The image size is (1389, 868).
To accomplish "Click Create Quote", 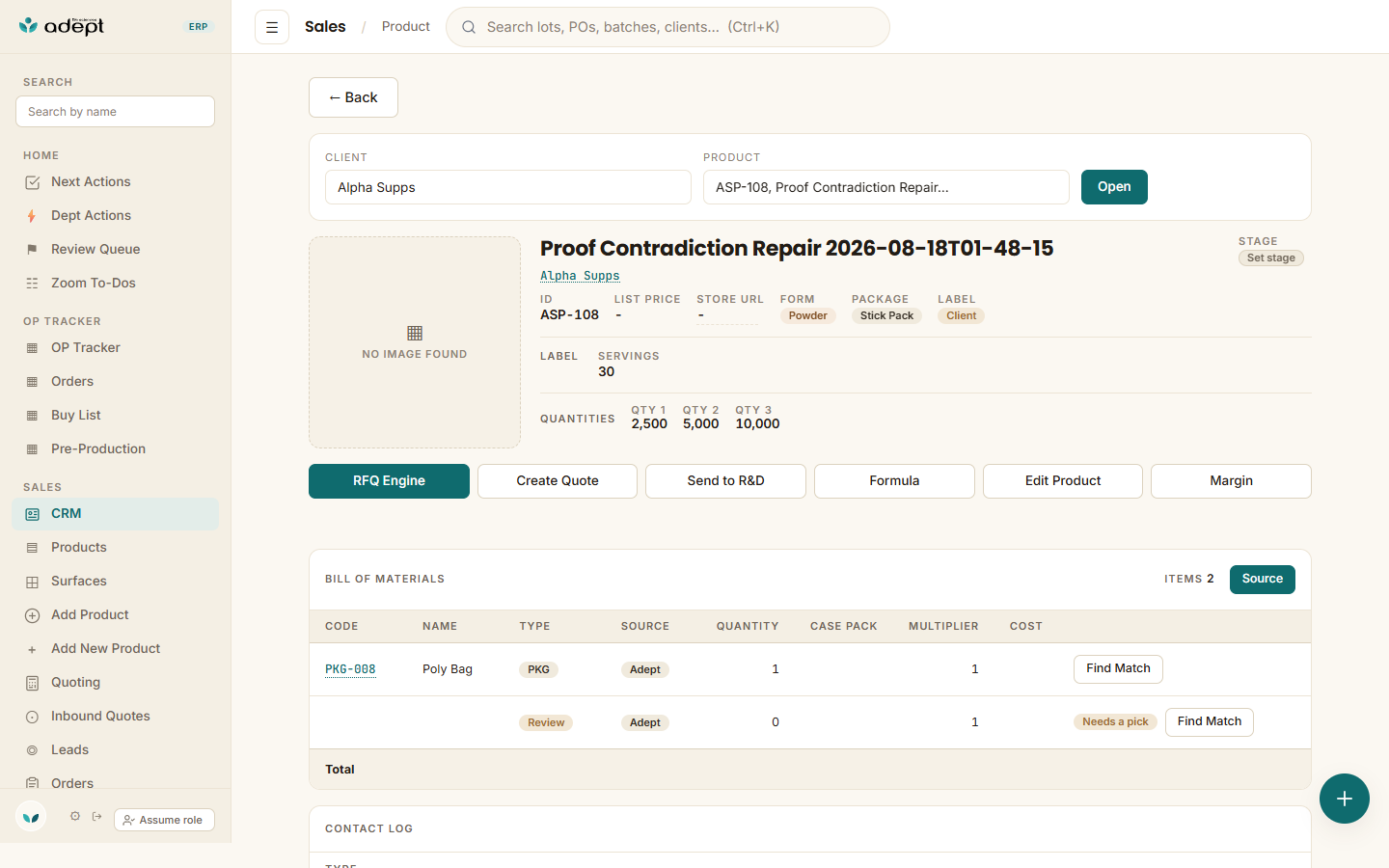I will coord(558,481).
